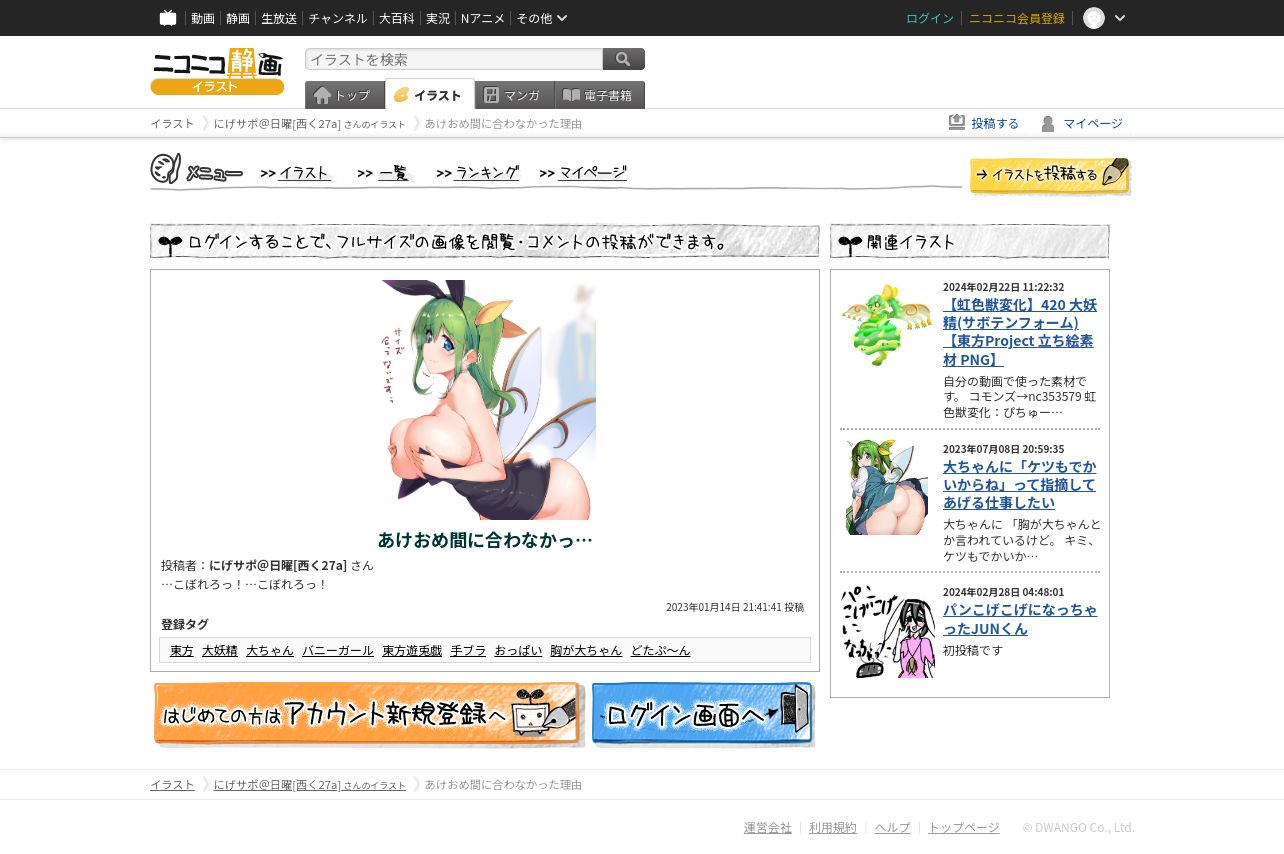Click イラスト in the top breadcrumb
Viewport: 1284px width, 854px height.
click(172, 123)
